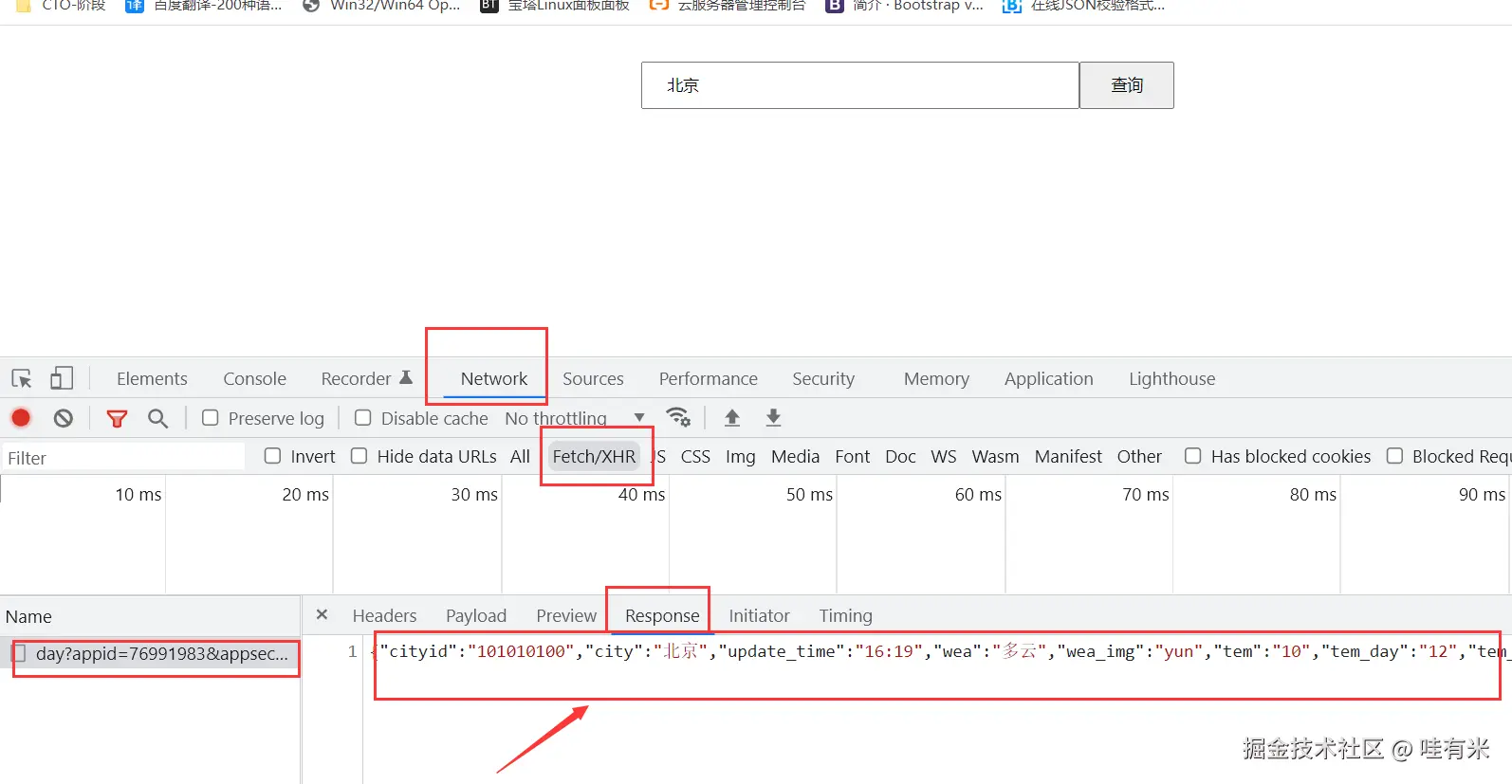
Task: Show the request Headers tab
Action: tap(384, 615)
